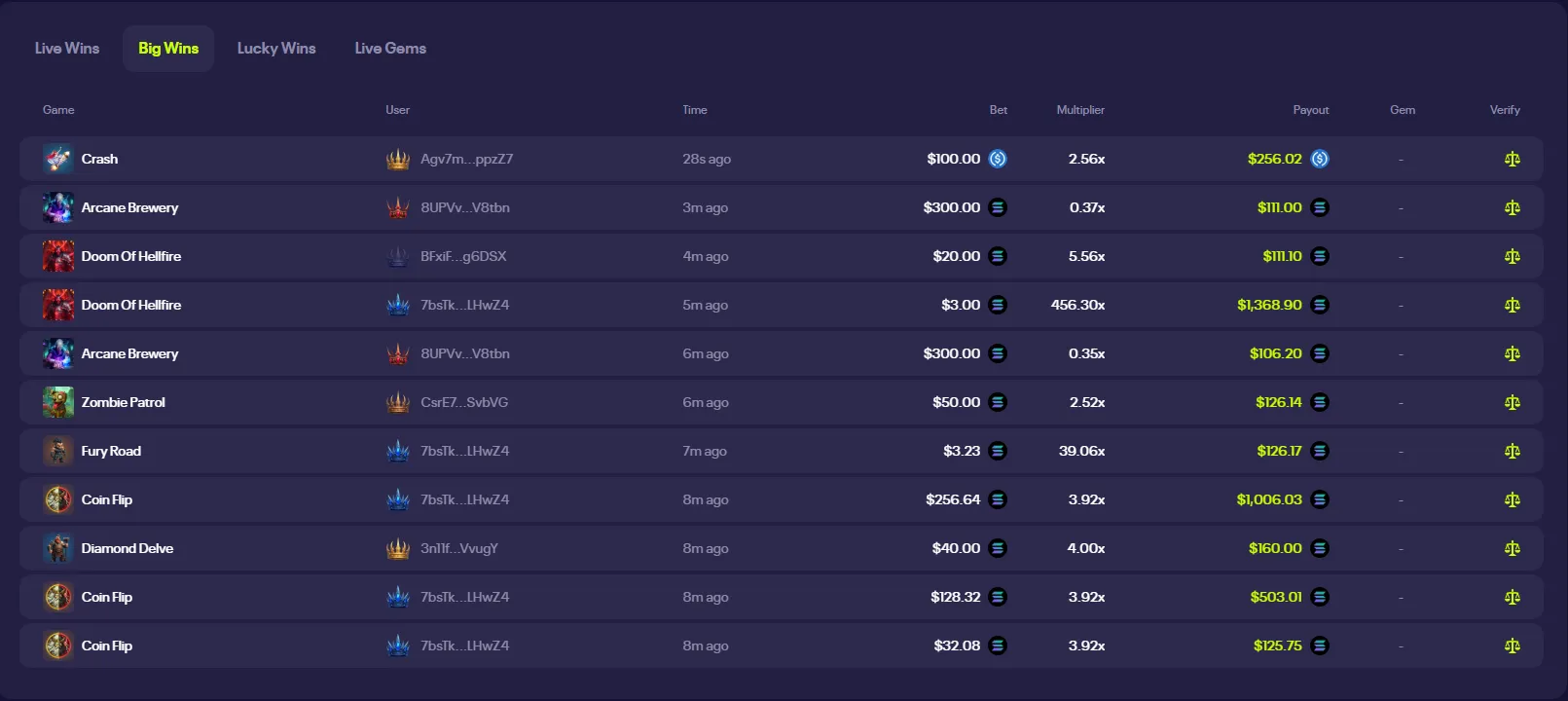1568x701 pixels.
Task: Click gold crown icon beside Agv7m...ppzZ7
Action: pos(398,159)
